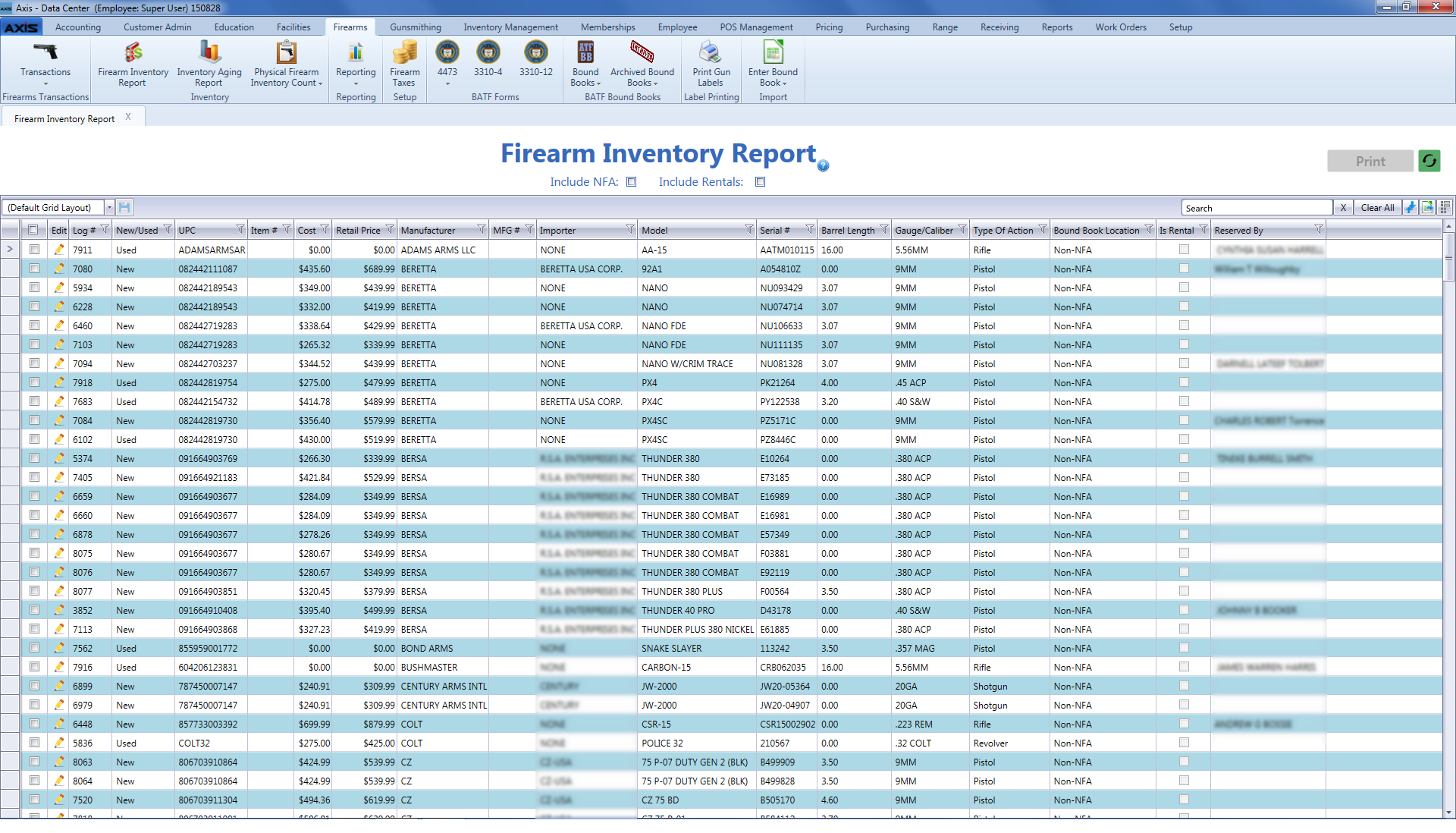Open filter on Manufacturer column

[481, 230]
